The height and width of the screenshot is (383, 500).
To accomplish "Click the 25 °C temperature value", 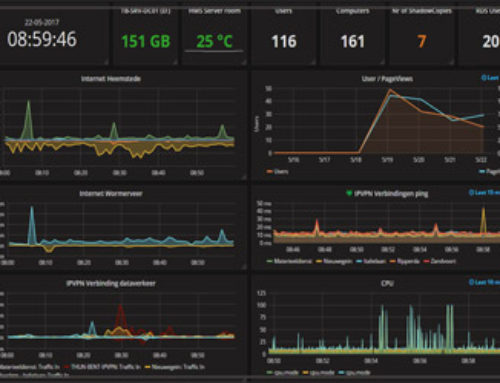I will click(x=214, y=41).
